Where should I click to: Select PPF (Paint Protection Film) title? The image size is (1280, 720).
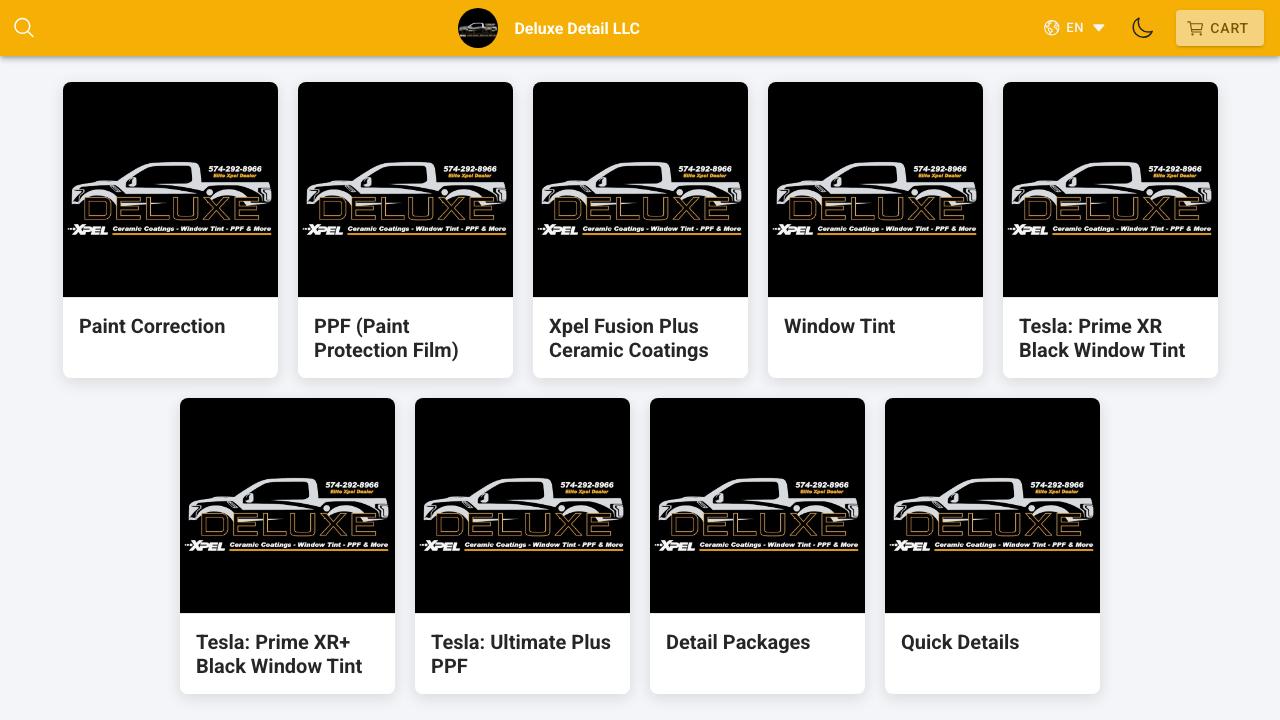point(386,338)
